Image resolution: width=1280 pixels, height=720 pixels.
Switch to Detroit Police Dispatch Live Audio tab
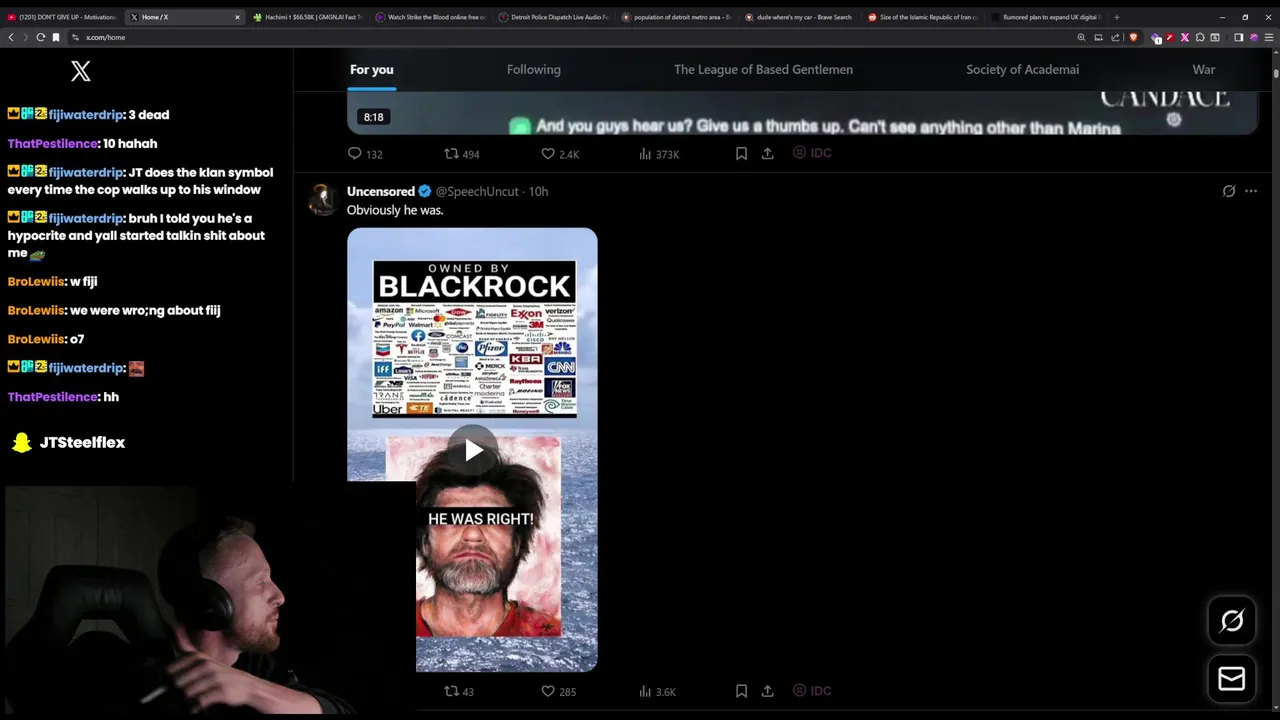(553, 17)
